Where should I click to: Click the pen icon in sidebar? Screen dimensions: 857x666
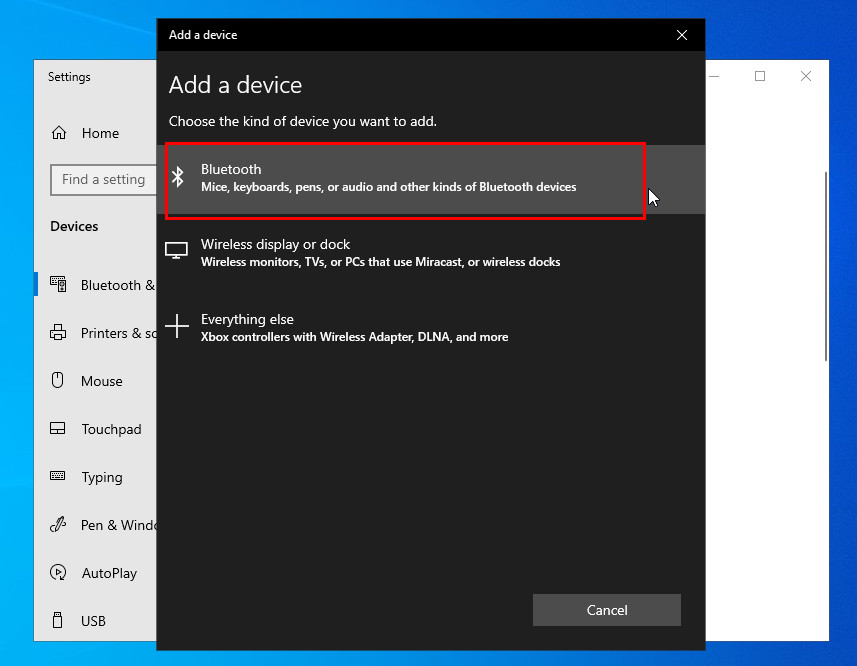click(58, 524)
